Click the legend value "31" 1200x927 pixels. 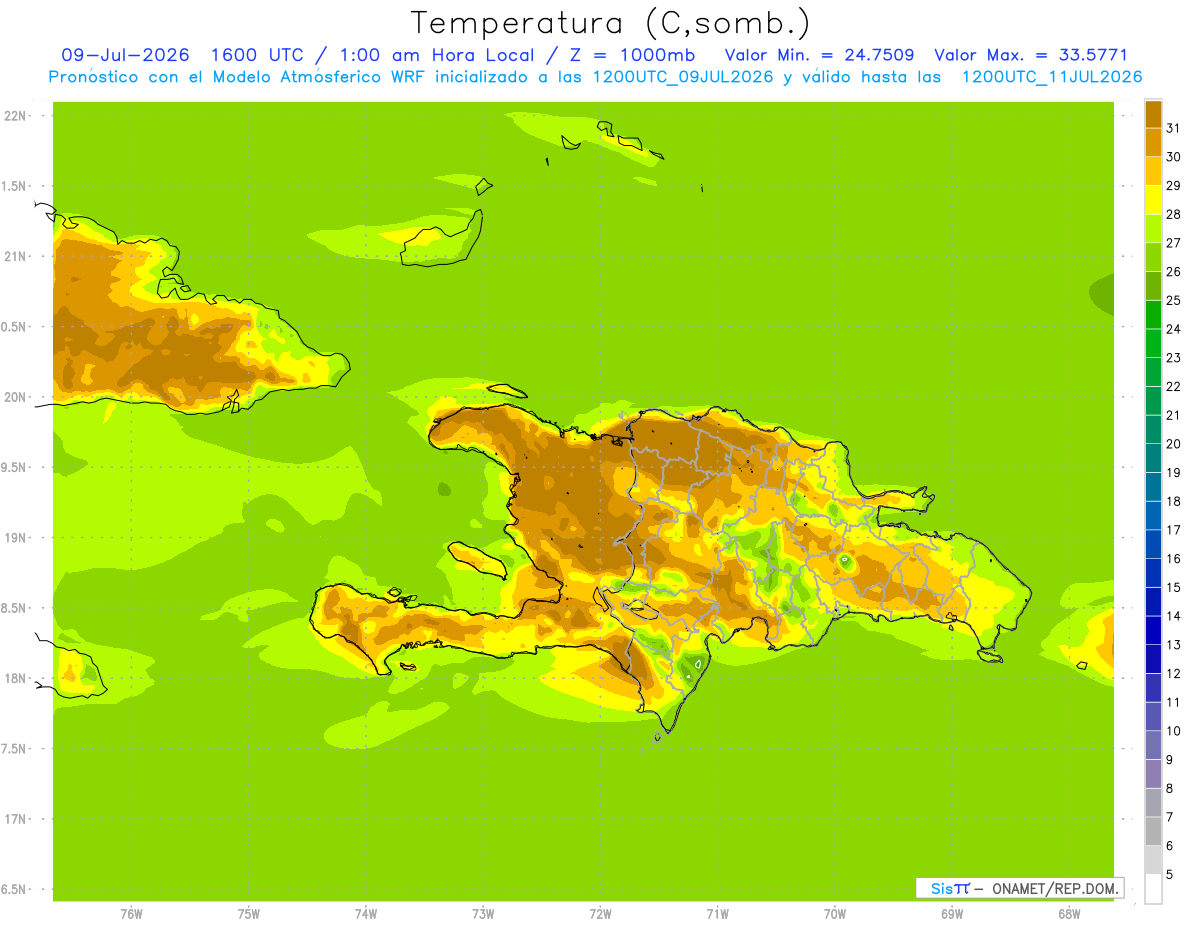1173,128
